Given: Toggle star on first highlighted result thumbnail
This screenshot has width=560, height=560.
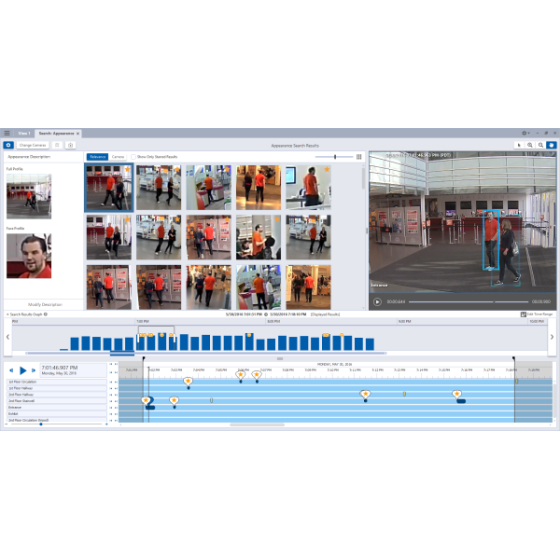Looking at the screenshot, I should tap(128, 169).
